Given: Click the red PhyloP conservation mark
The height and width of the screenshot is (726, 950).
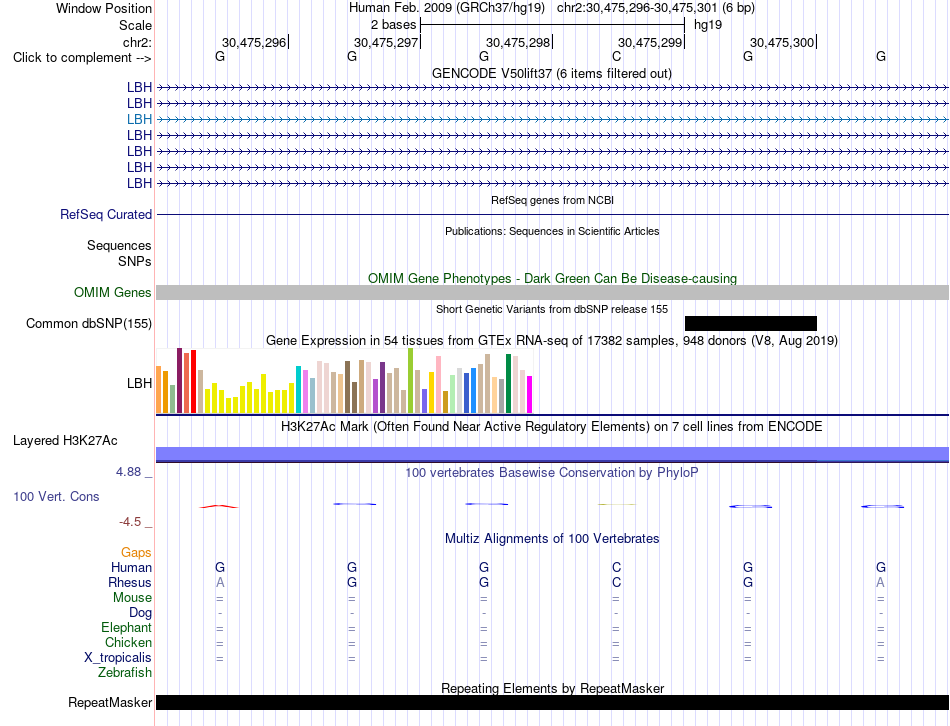Looking at the screenshot, I should click(x=219, y=506).
